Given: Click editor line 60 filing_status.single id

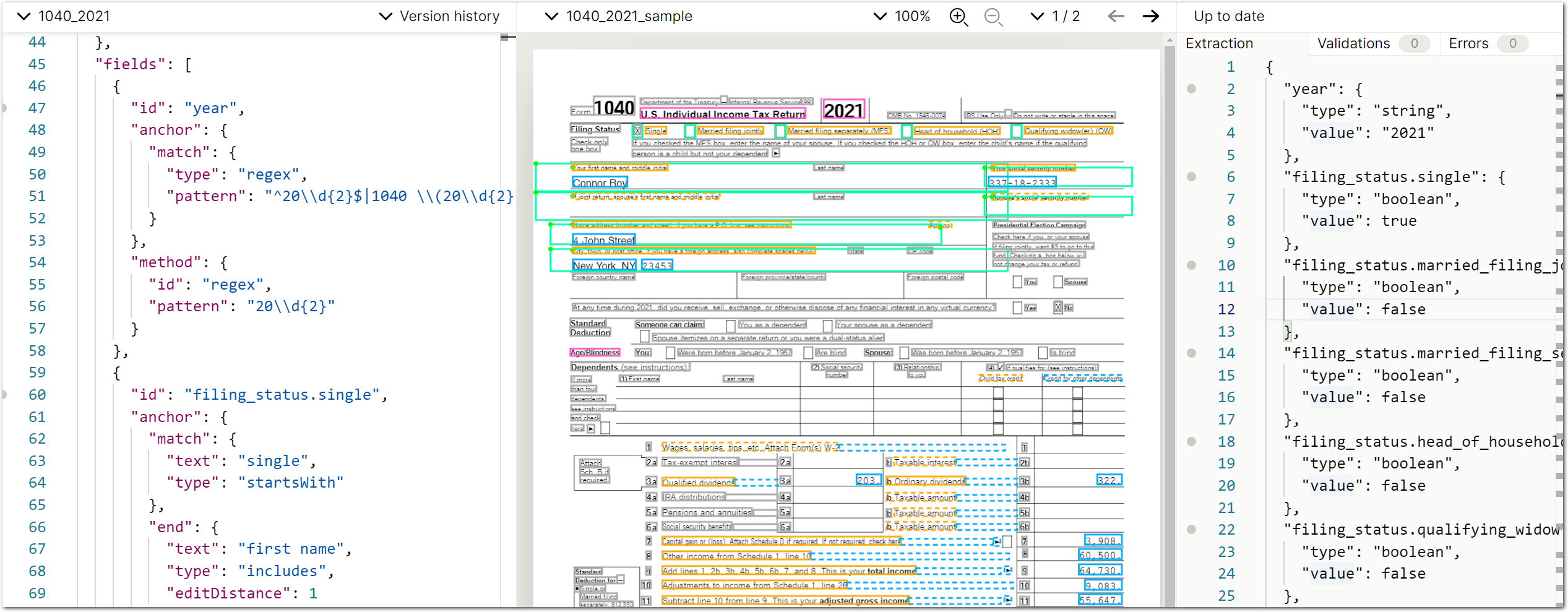Looking at the screenshot, I should [x=259, y=395].
